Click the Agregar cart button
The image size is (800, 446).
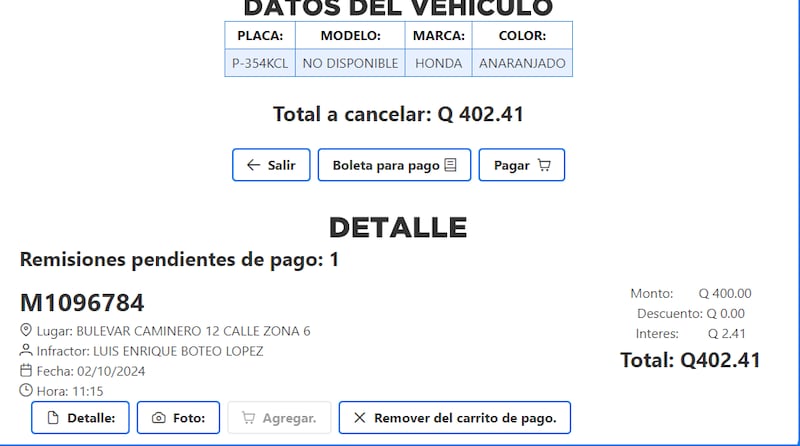(279, 417)
